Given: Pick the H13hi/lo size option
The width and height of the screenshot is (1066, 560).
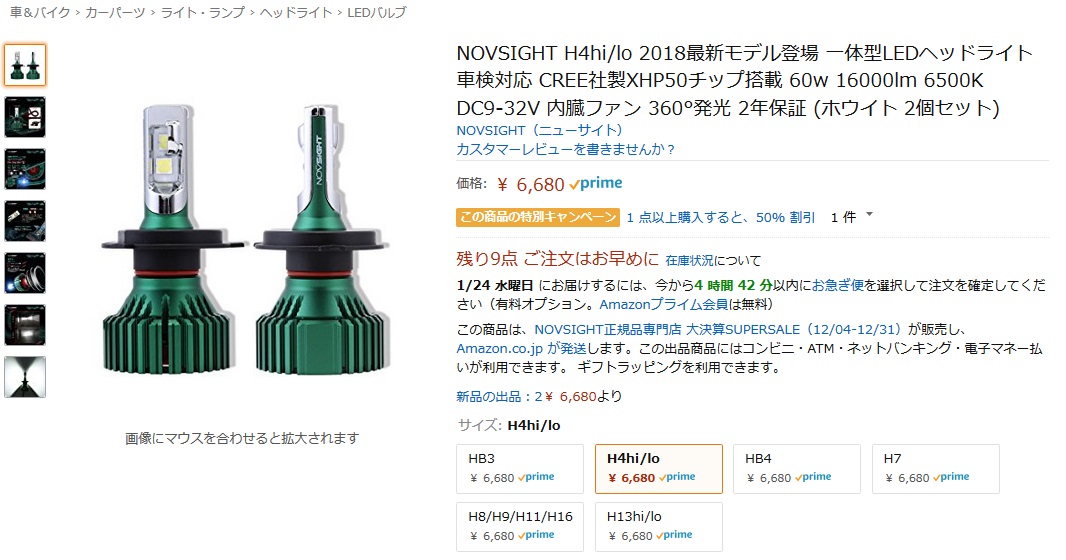Looking at the screenshot, I should coord(659,527).
